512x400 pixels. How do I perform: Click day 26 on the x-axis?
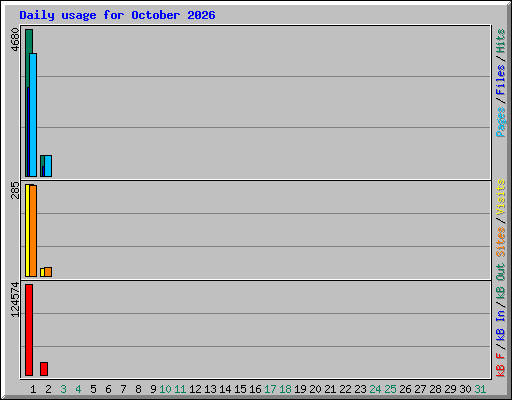click(405, 389)
